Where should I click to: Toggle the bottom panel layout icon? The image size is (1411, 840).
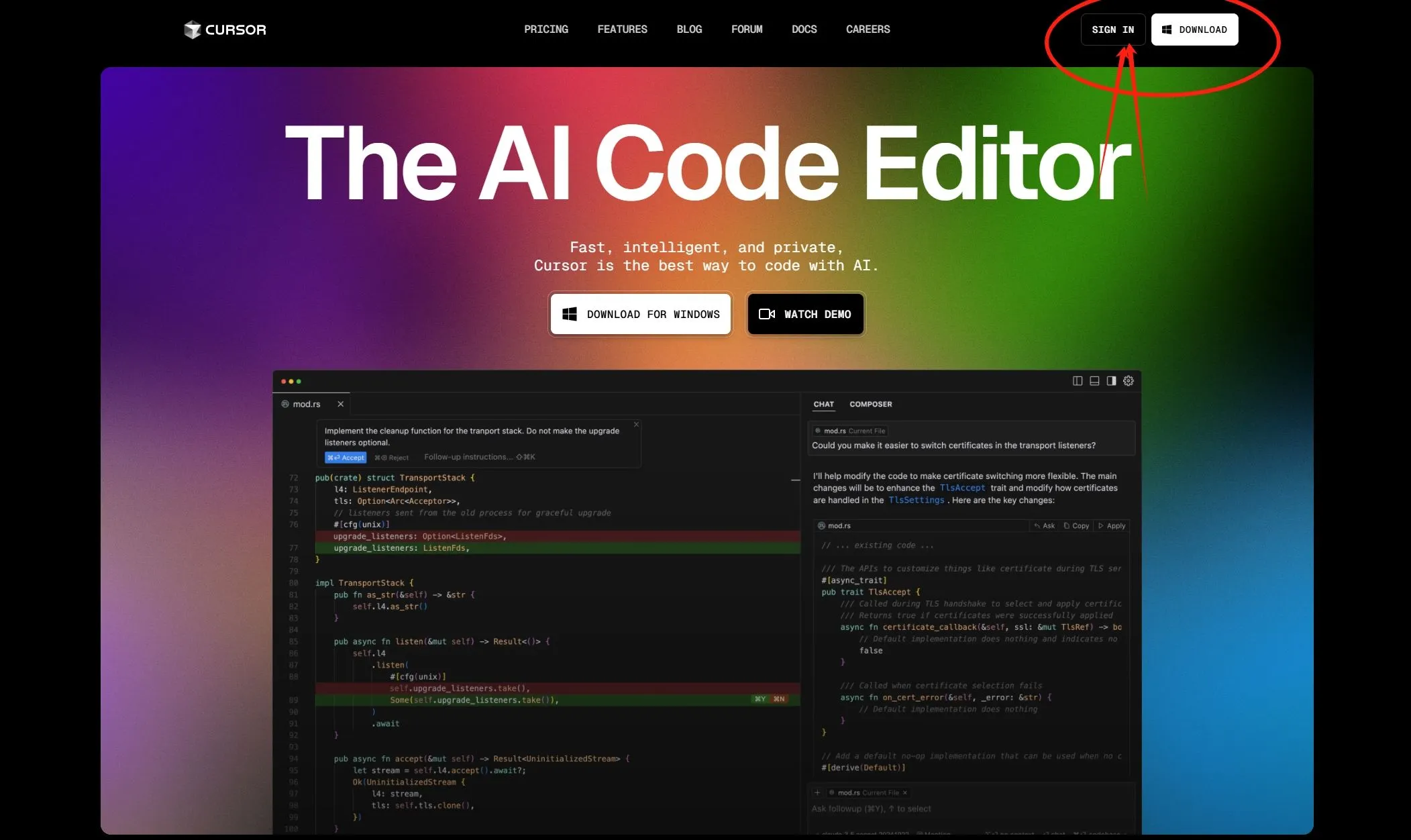click(1094, 381)
